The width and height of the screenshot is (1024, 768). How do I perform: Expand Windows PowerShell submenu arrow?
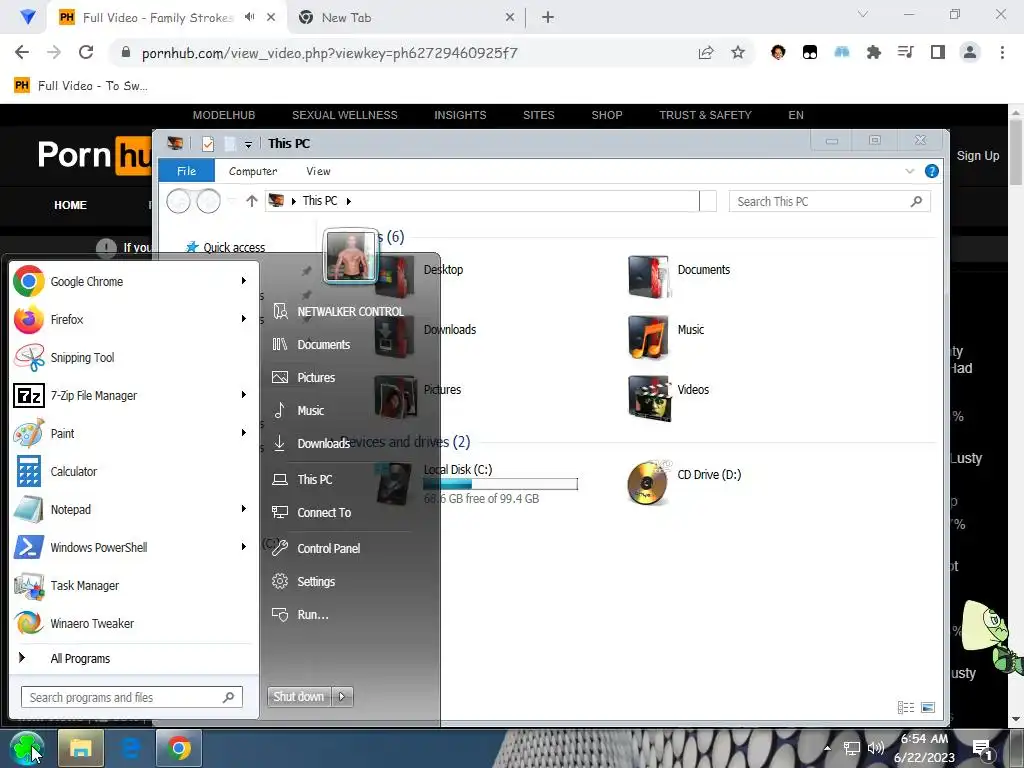tap(244, 547)
